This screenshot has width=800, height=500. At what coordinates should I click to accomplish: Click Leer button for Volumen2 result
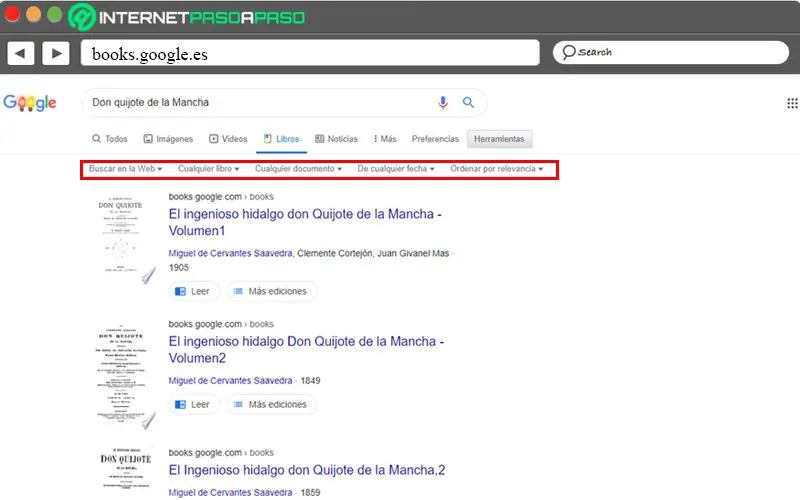194,405
